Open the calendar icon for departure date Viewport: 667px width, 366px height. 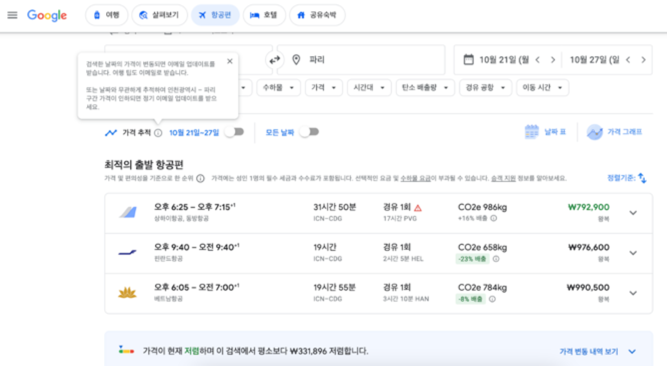pos(468,60)
